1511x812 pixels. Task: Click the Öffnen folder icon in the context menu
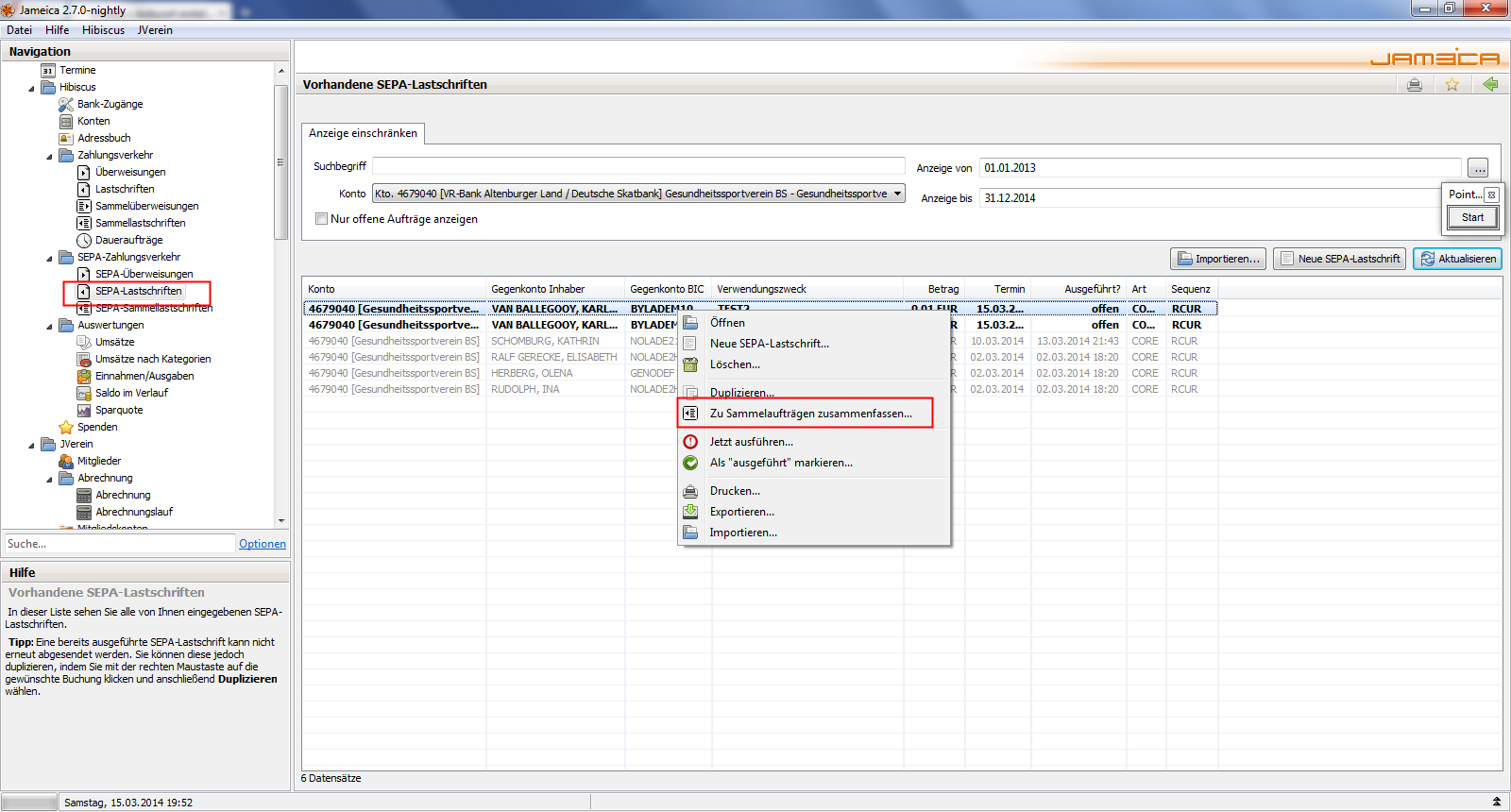click(690, 323)
